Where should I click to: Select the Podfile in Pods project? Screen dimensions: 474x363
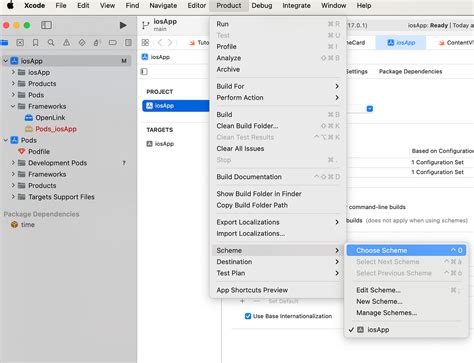click(x=39, y=152)
